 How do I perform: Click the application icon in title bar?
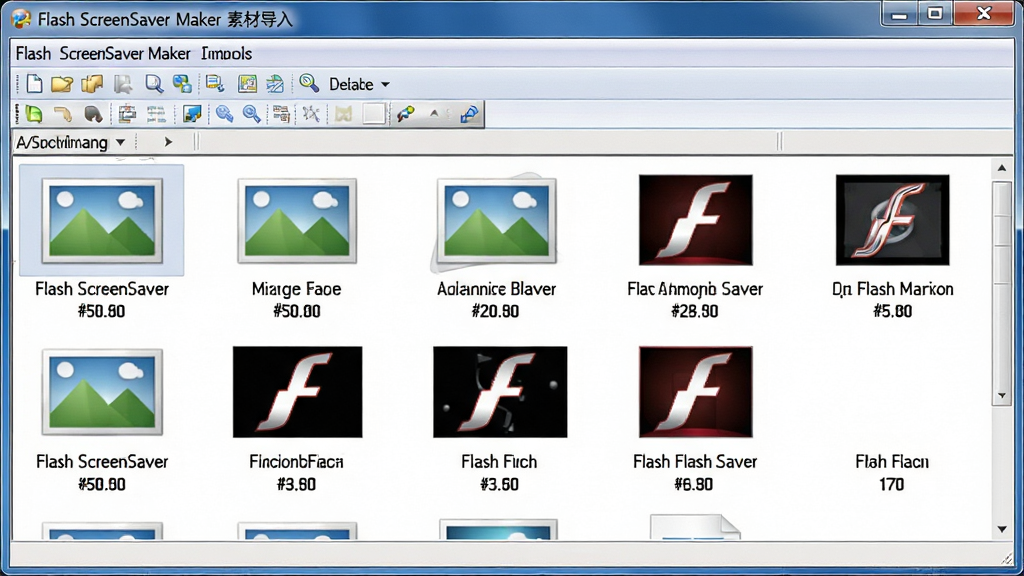pyautogui.click(x=21, y=18)
